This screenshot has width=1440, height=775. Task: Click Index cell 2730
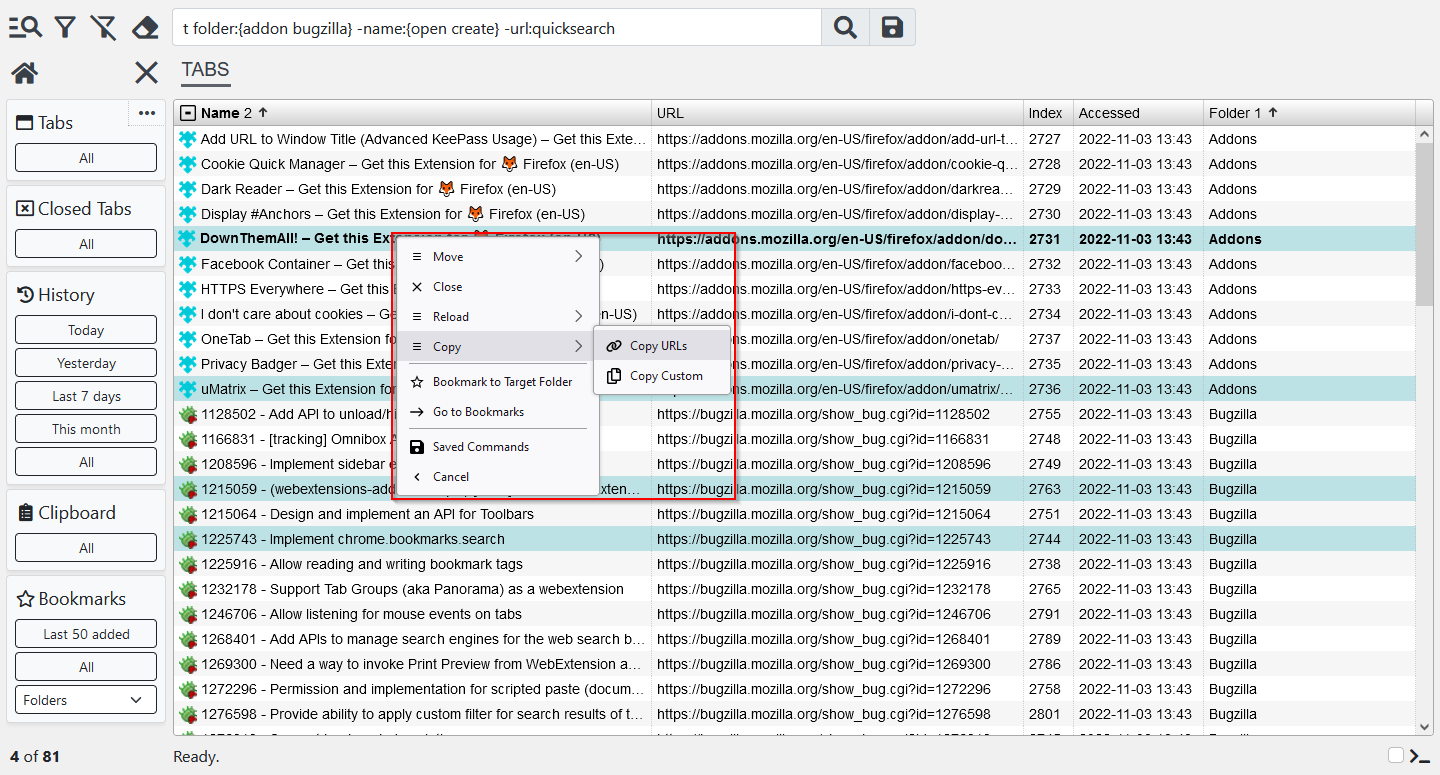click(1048, 214)
